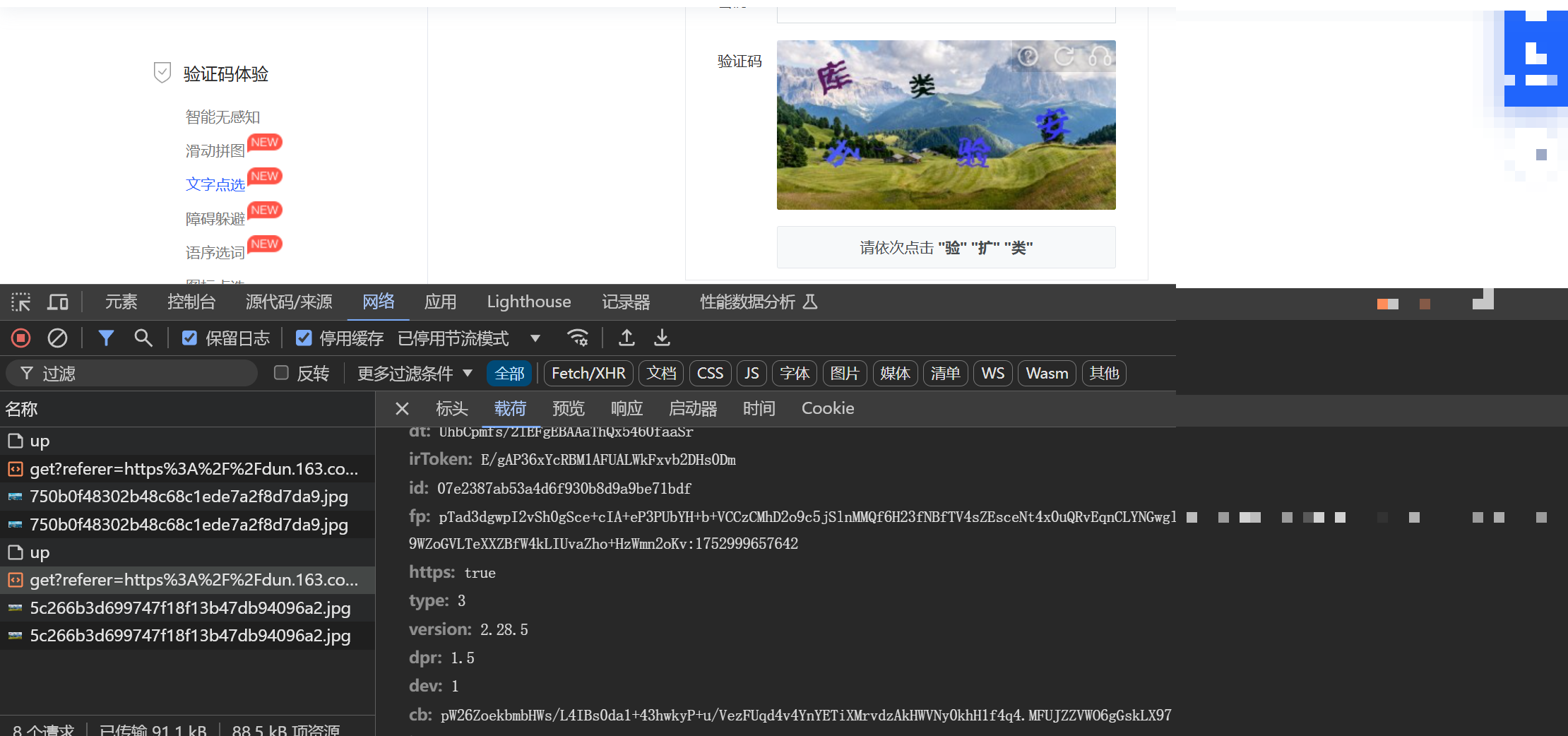Open the 响应 tab in request details
The height and width of the screenshot is (736, 1568).
click(x=626, y=409)
